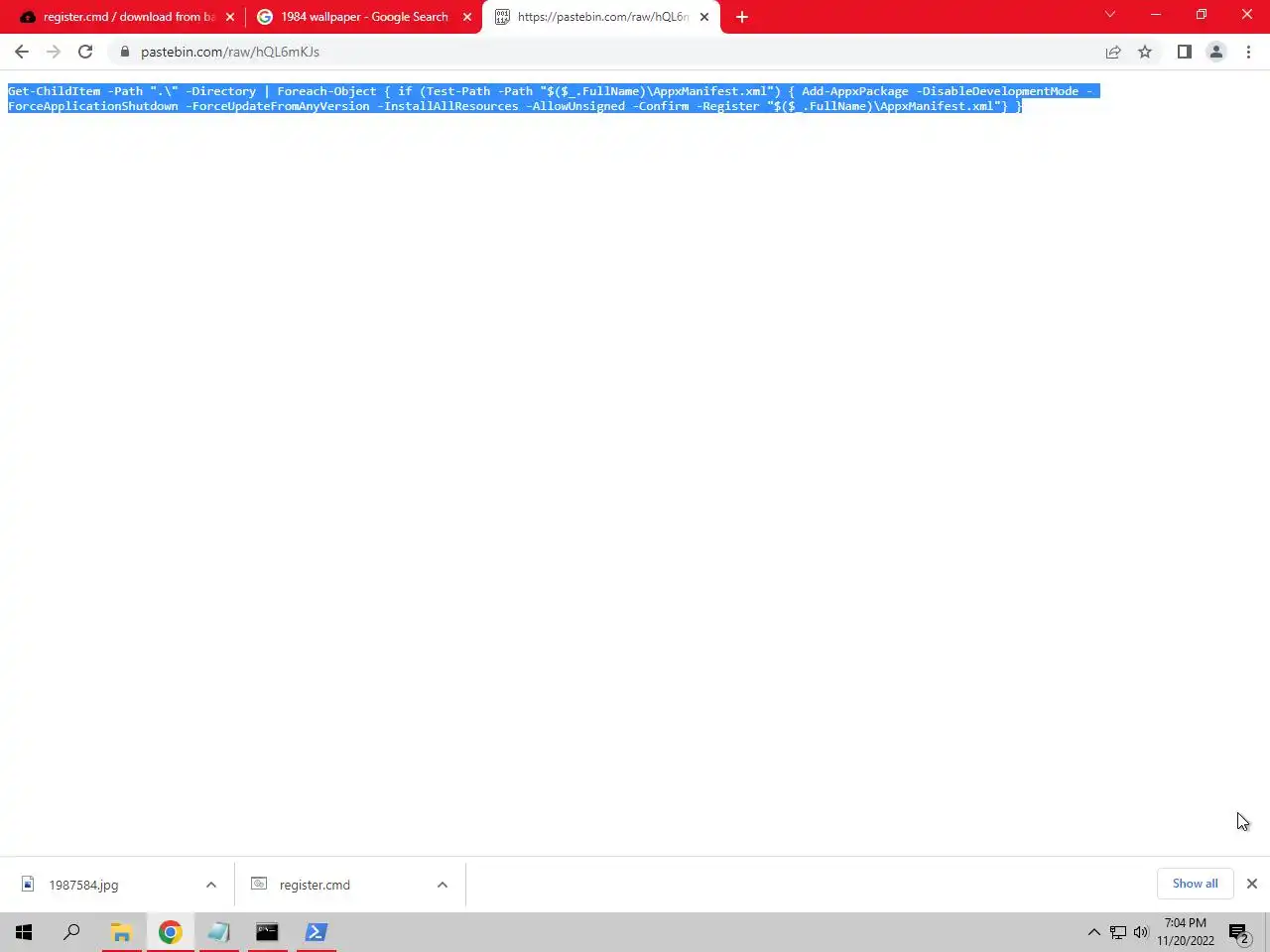Close the register.cmd tab
The height and width of the screenshot is (952, 1270).
pyautogui.click(x=230, y=17)
